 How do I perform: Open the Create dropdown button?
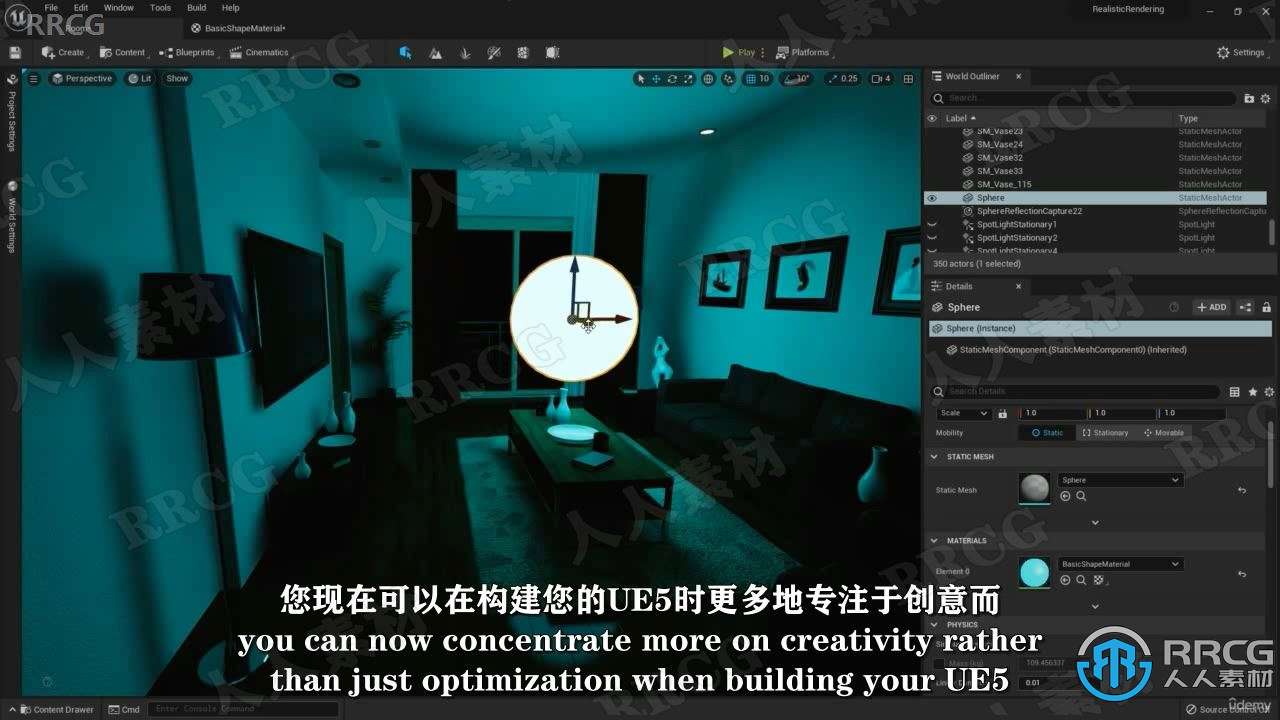click(x=65, y=52)
